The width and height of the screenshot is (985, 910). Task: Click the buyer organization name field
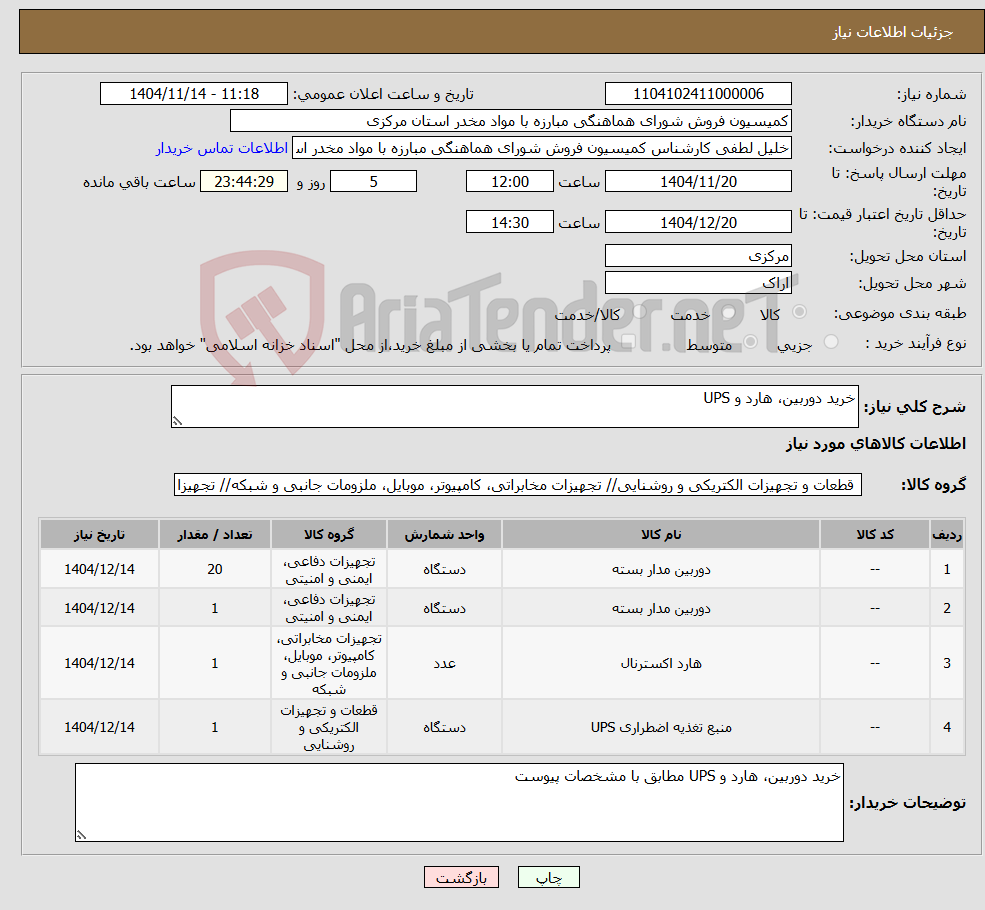click(511, 121)
